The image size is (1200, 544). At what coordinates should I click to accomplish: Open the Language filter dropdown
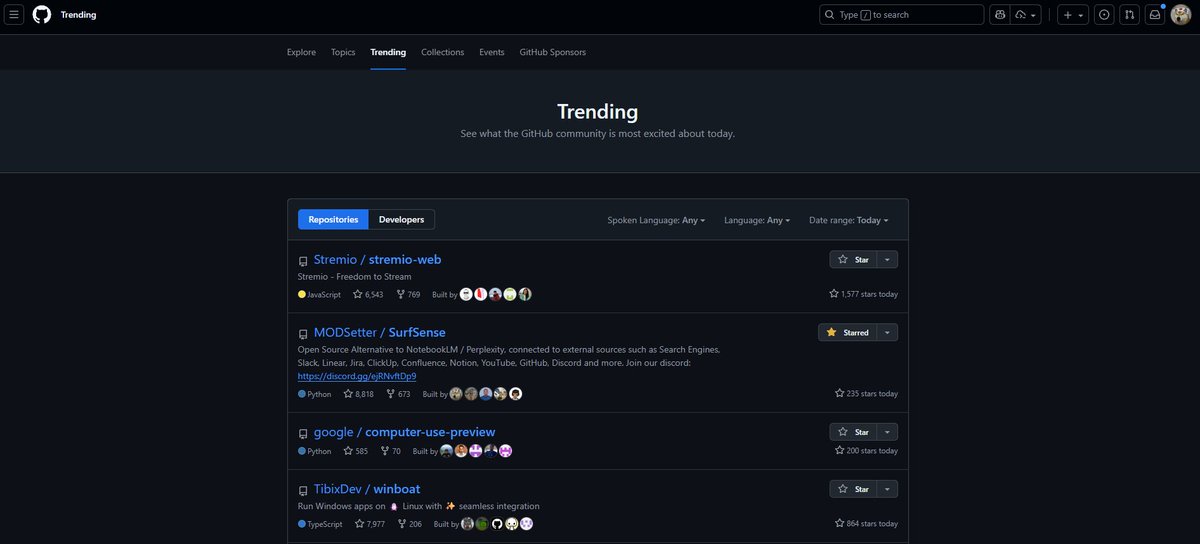757,220
